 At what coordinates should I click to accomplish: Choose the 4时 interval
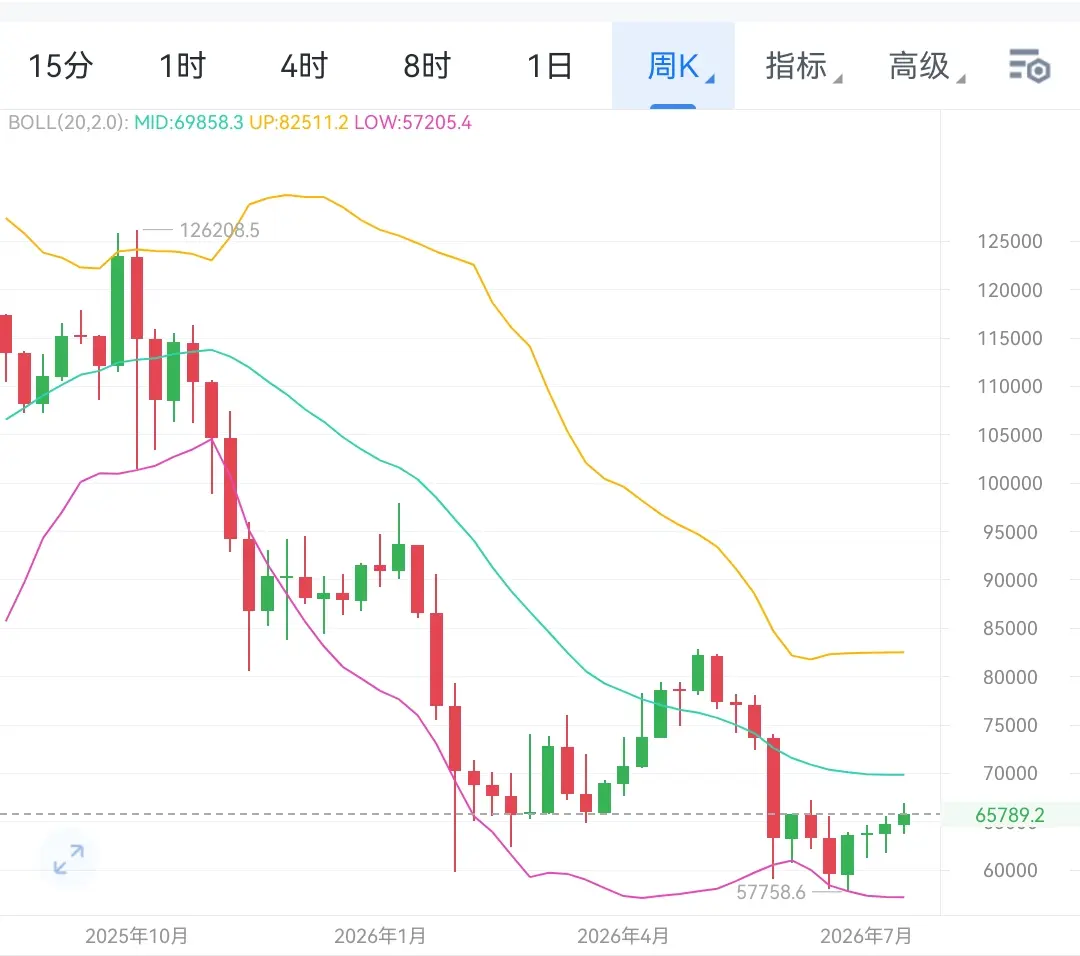tap(304, 66)
